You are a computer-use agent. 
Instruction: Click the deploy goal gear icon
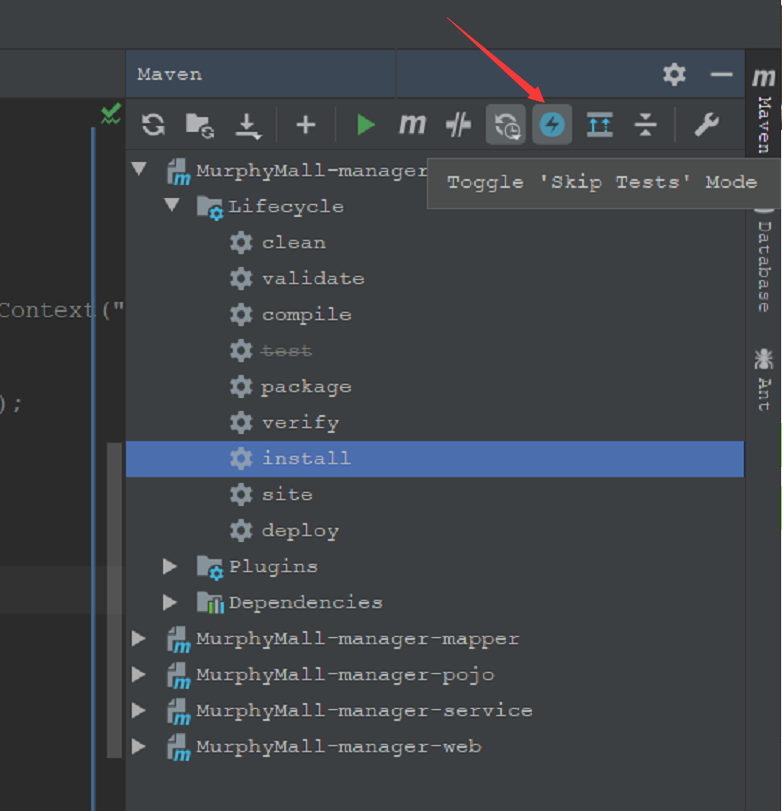241,531
